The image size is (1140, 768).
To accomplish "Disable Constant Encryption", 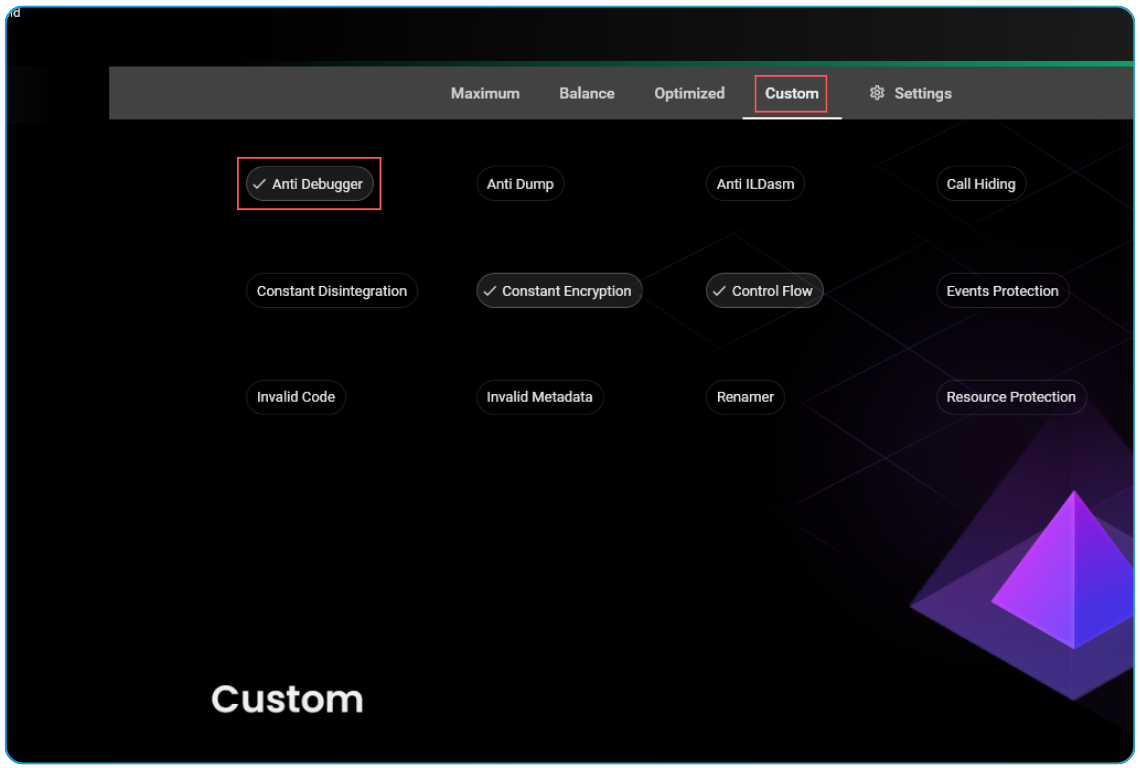I will point(559,290).
